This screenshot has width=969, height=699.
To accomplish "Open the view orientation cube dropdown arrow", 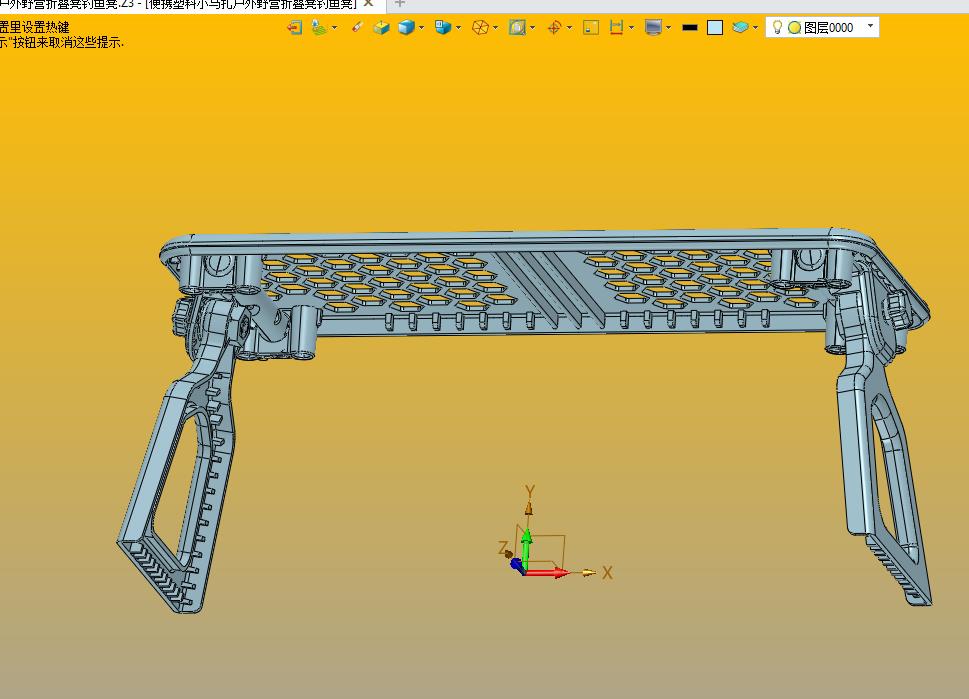I will click(458, 27).
